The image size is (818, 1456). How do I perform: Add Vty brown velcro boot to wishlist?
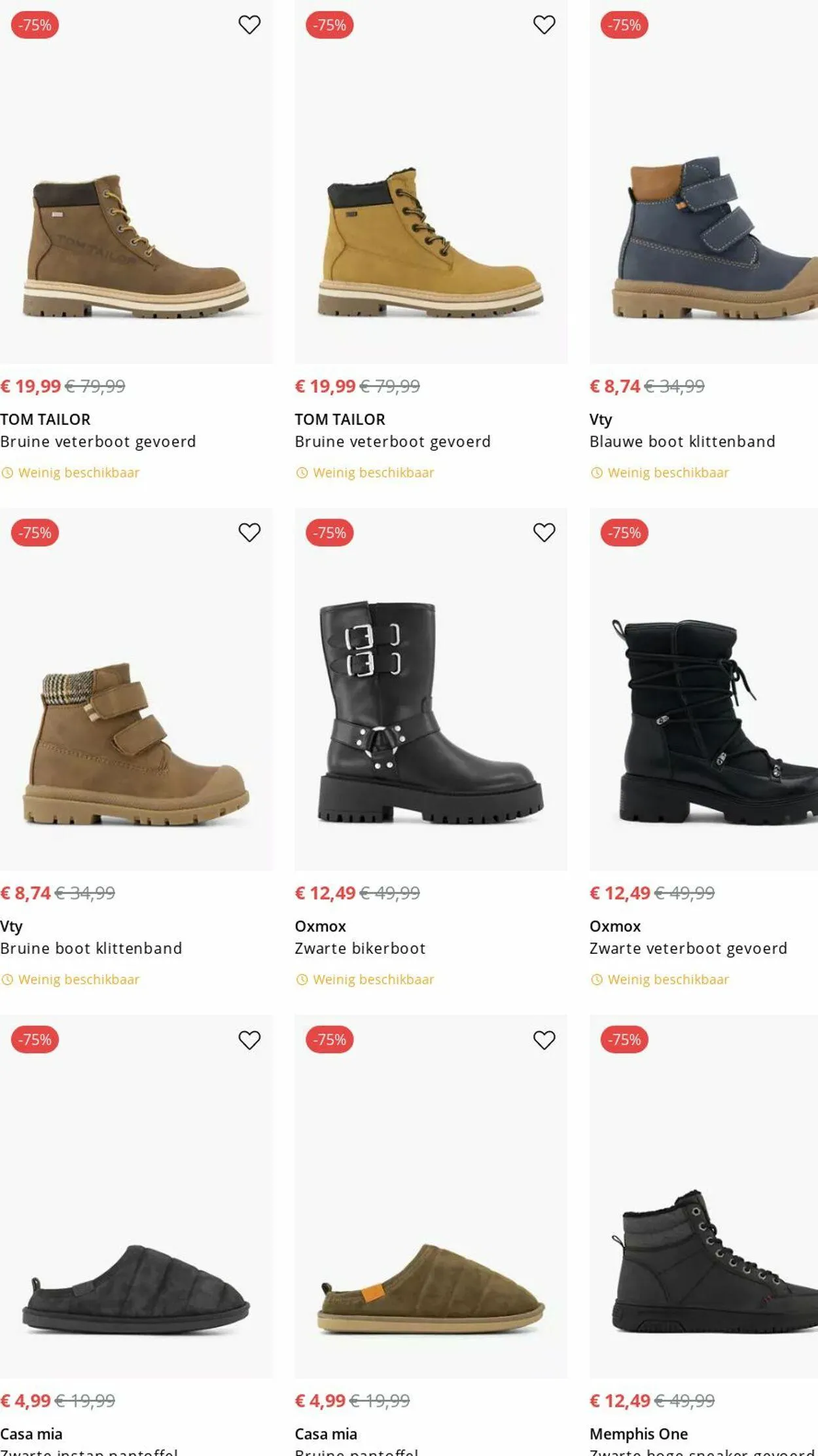[249, 532]
